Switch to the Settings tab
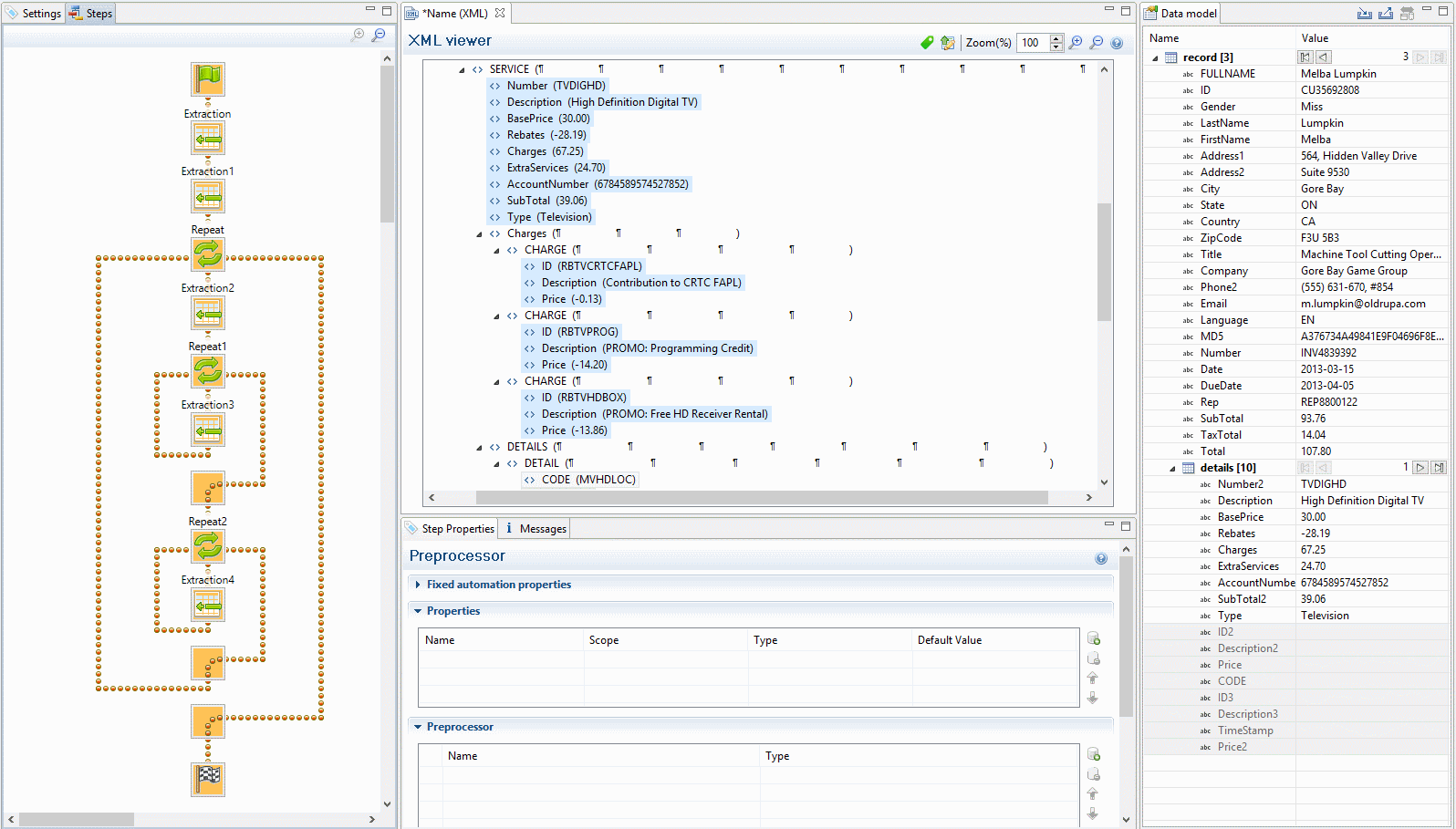The image size is (1456, 829). click(x=34, y=14)
